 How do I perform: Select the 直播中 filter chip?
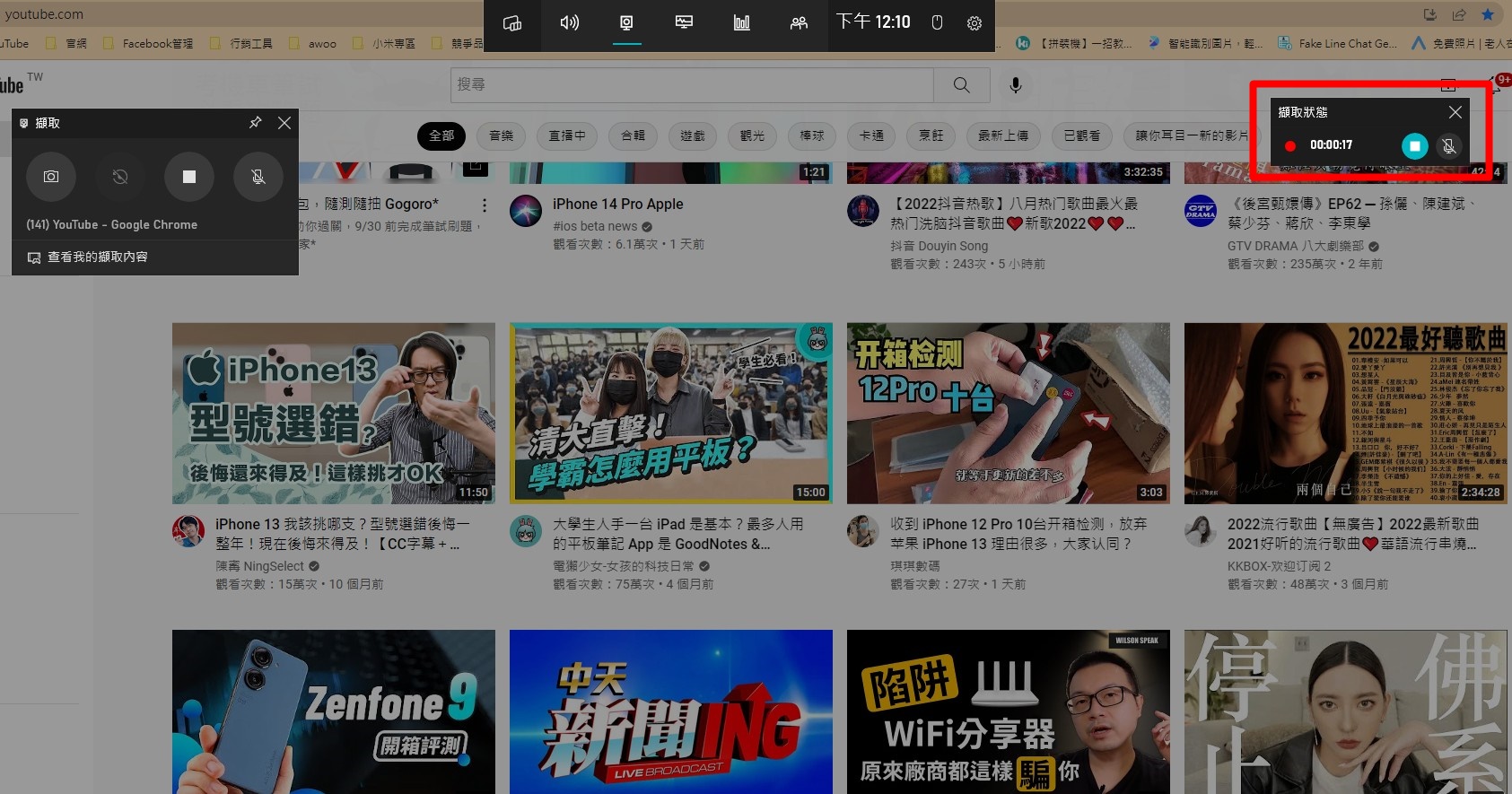pyautogui.click(x=567, y=135)
